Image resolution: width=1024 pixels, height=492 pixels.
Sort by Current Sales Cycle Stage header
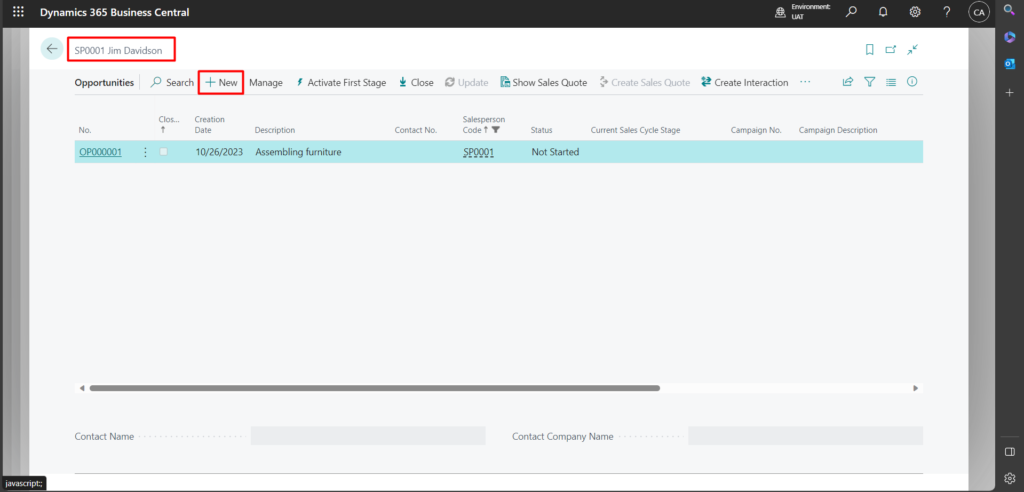click(635, 130)
